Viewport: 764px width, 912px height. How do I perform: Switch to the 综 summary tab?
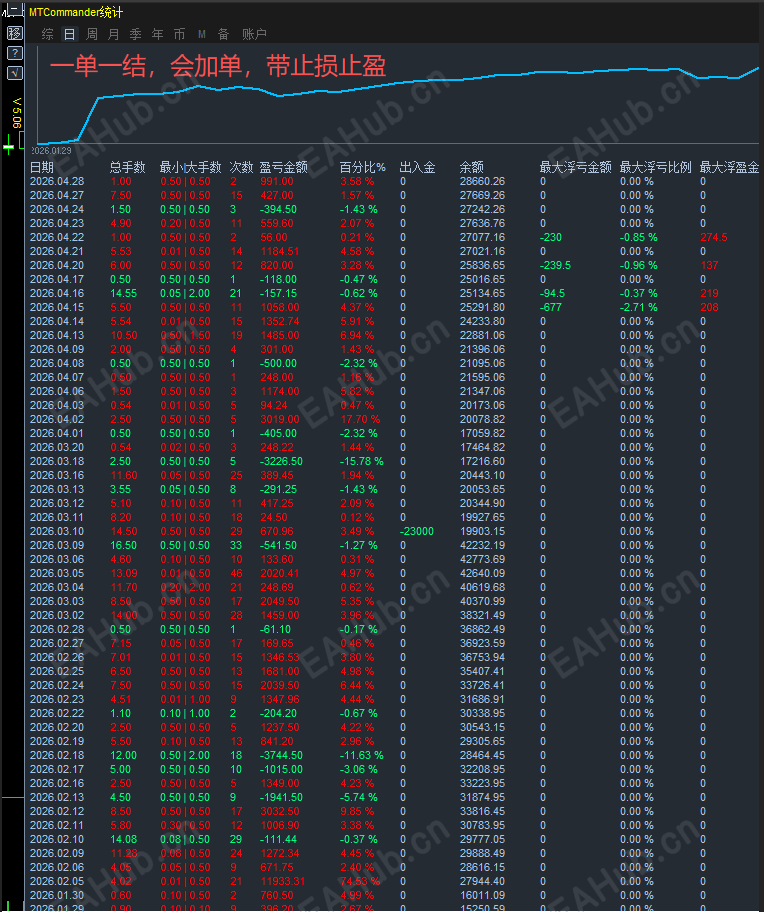pyautogui.click(x=48, y=34)
